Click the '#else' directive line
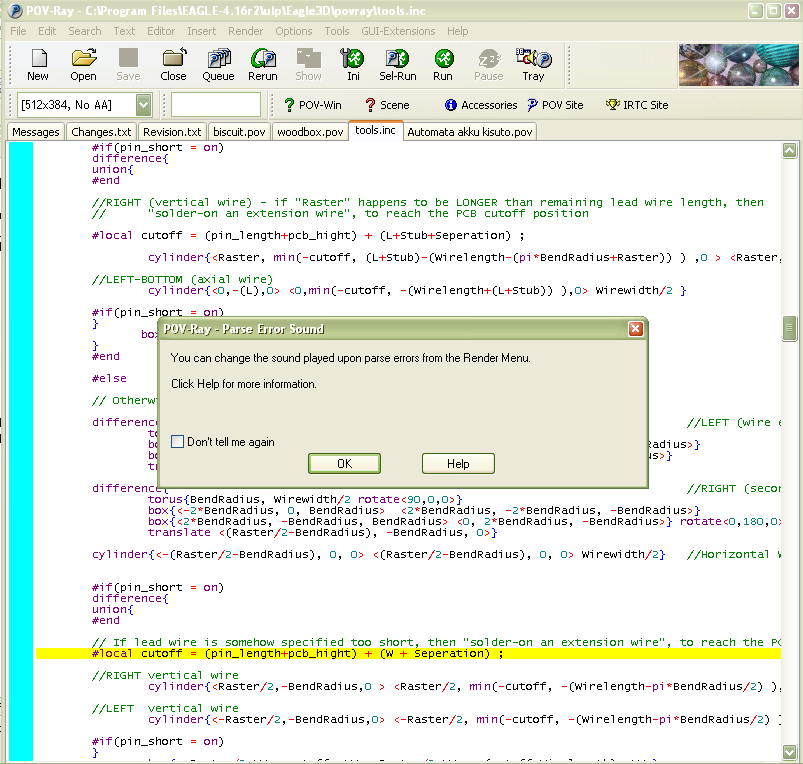 109,378
